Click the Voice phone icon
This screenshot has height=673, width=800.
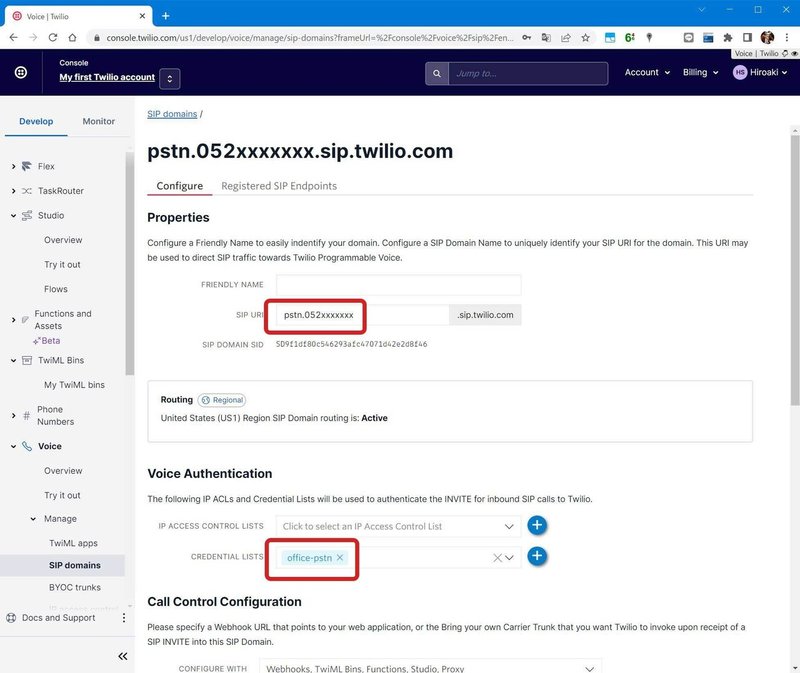tap(27, 446)
